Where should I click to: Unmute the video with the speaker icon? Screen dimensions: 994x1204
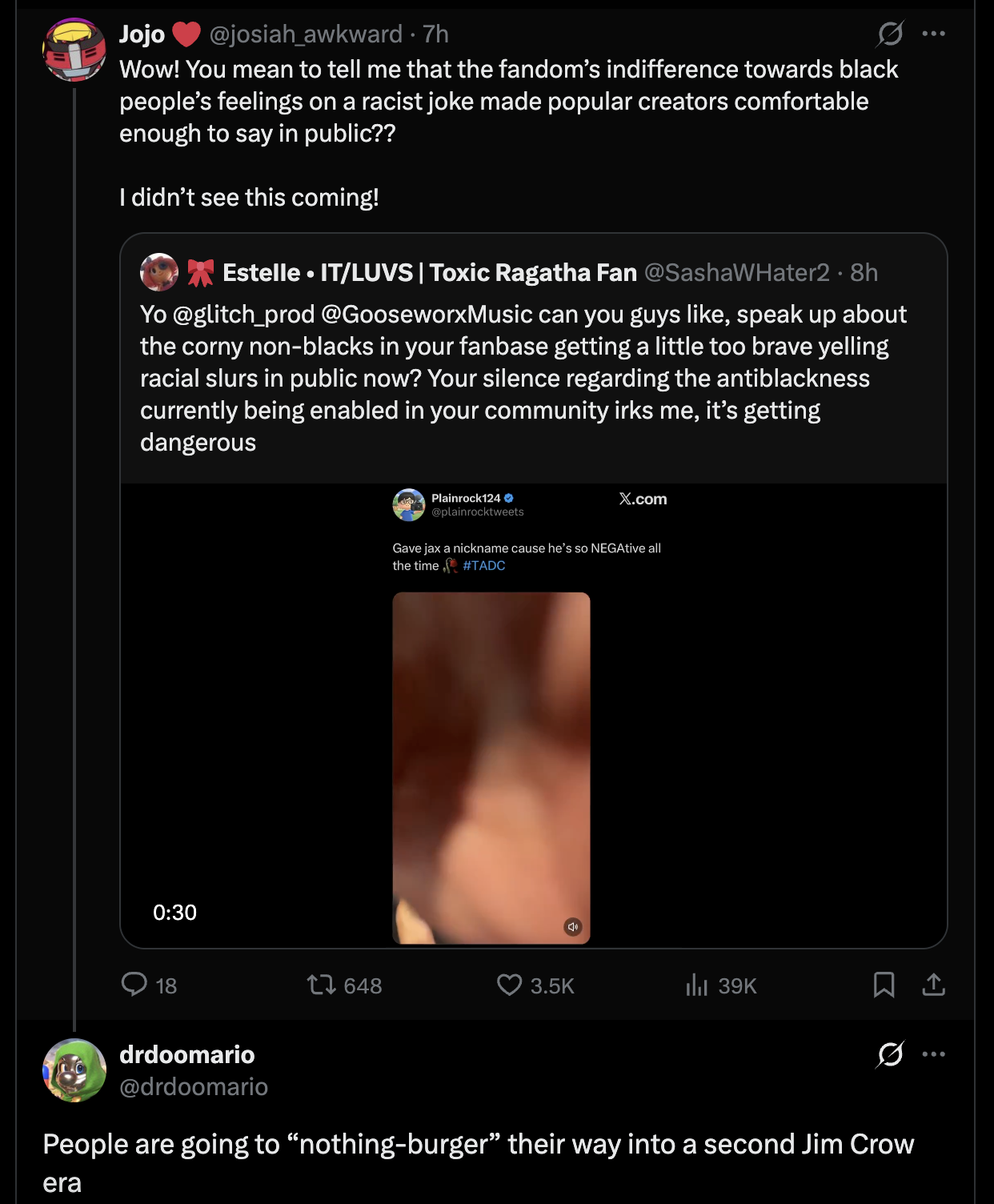(573, 926)
